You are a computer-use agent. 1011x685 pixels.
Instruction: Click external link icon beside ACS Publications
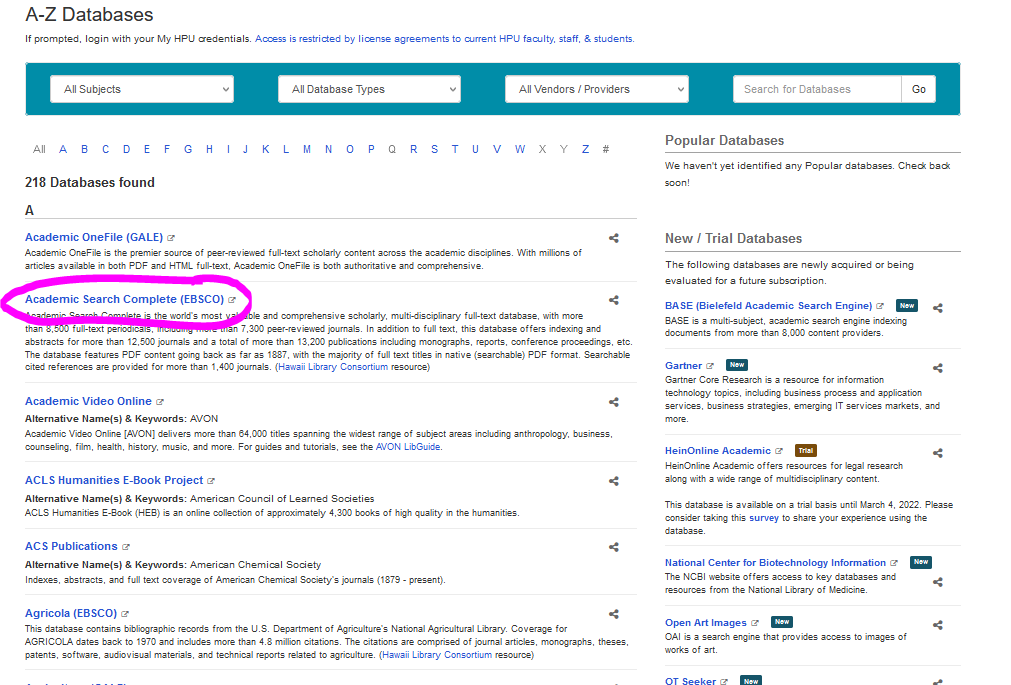pos(126,547)
